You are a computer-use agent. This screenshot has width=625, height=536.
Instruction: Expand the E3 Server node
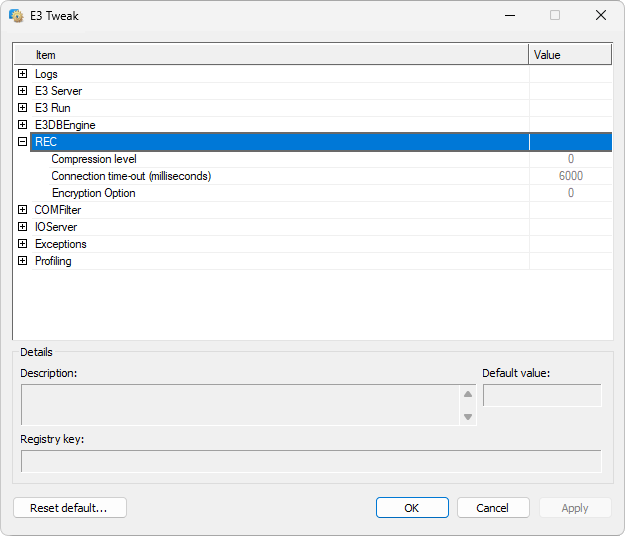point(22,91)
